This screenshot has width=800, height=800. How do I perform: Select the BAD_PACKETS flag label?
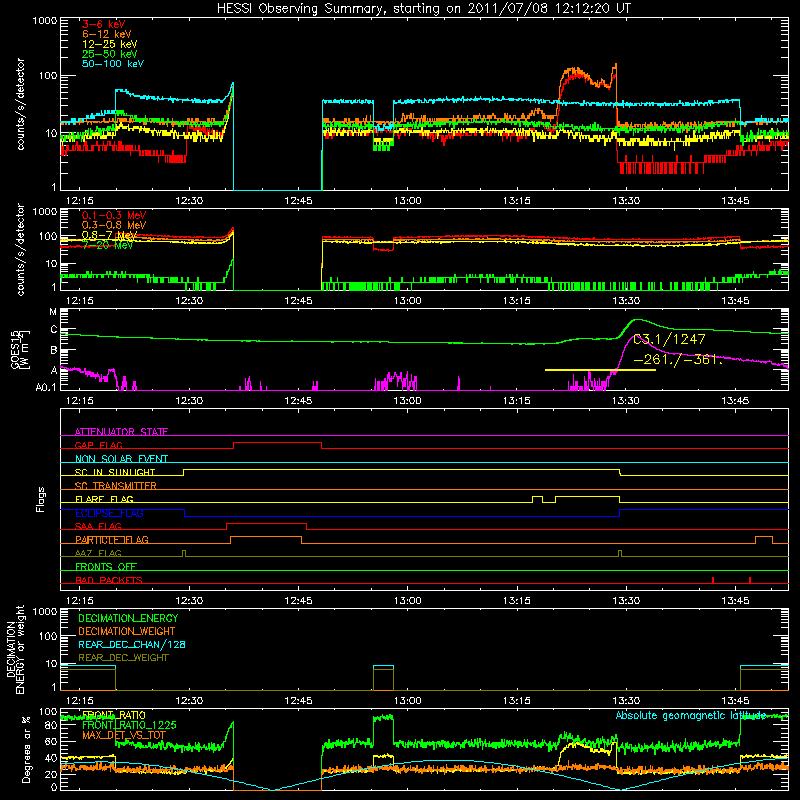109,580
